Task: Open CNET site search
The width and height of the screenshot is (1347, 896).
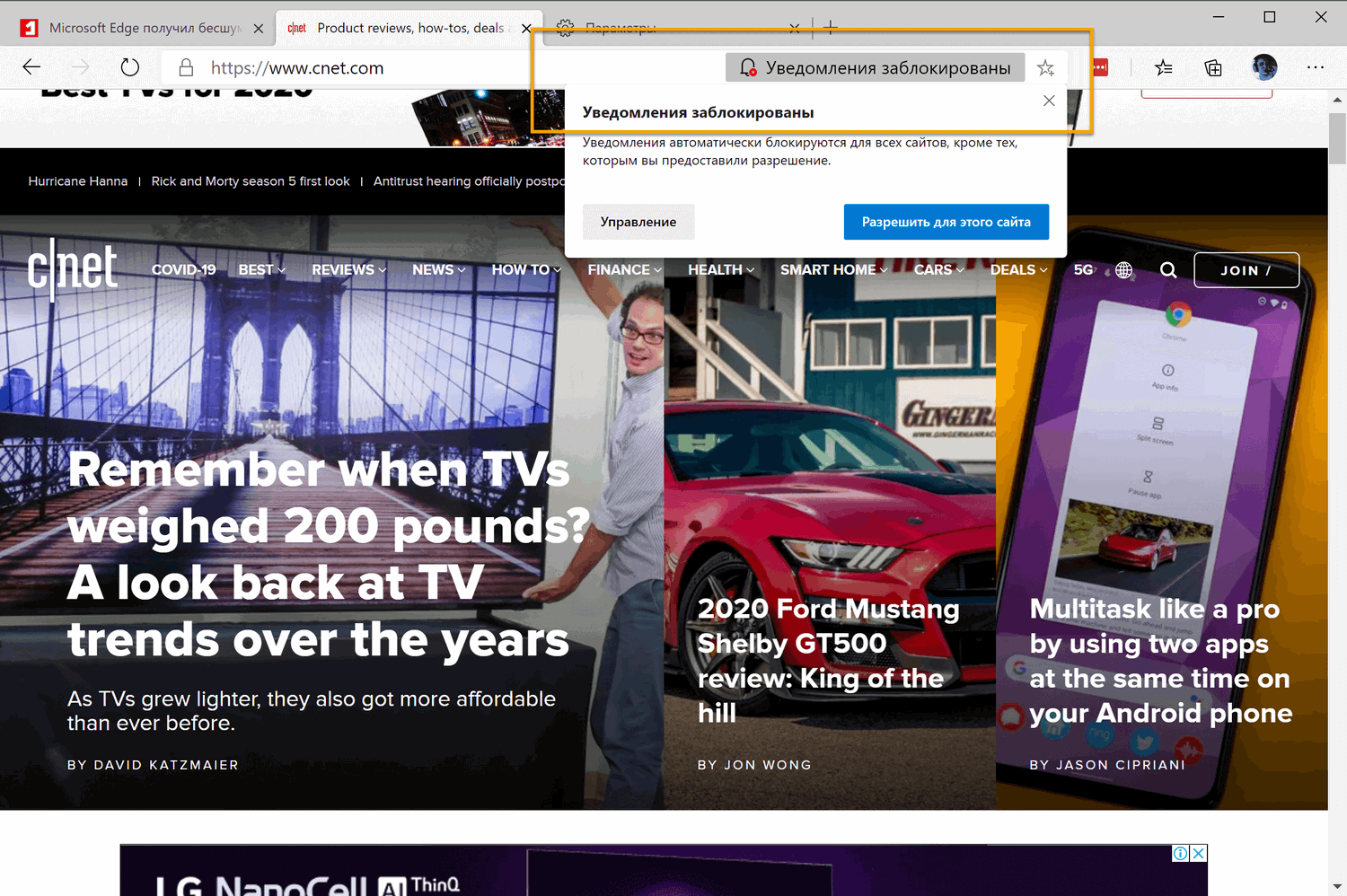Action: 1168,269
